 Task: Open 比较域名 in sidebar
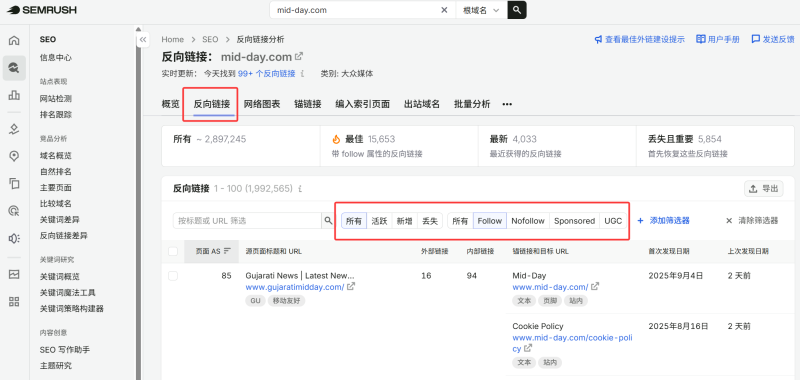coord(56,204)
